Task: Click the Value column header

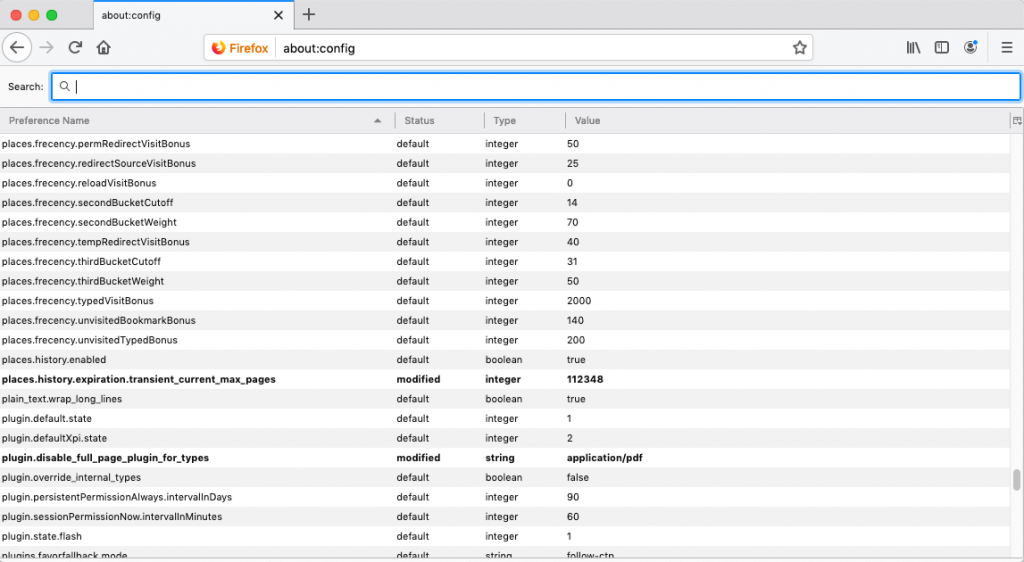Action: point(780,121)
